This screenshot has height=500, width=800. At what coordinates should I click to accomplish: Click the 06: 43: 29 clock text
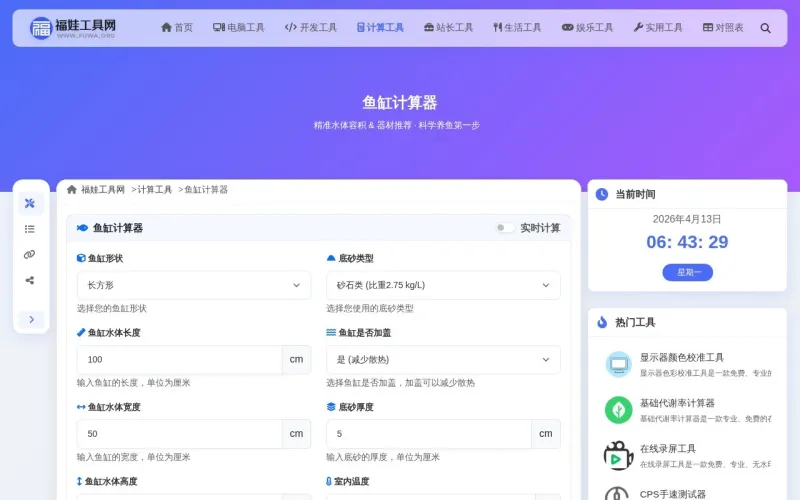coord(687,242)
